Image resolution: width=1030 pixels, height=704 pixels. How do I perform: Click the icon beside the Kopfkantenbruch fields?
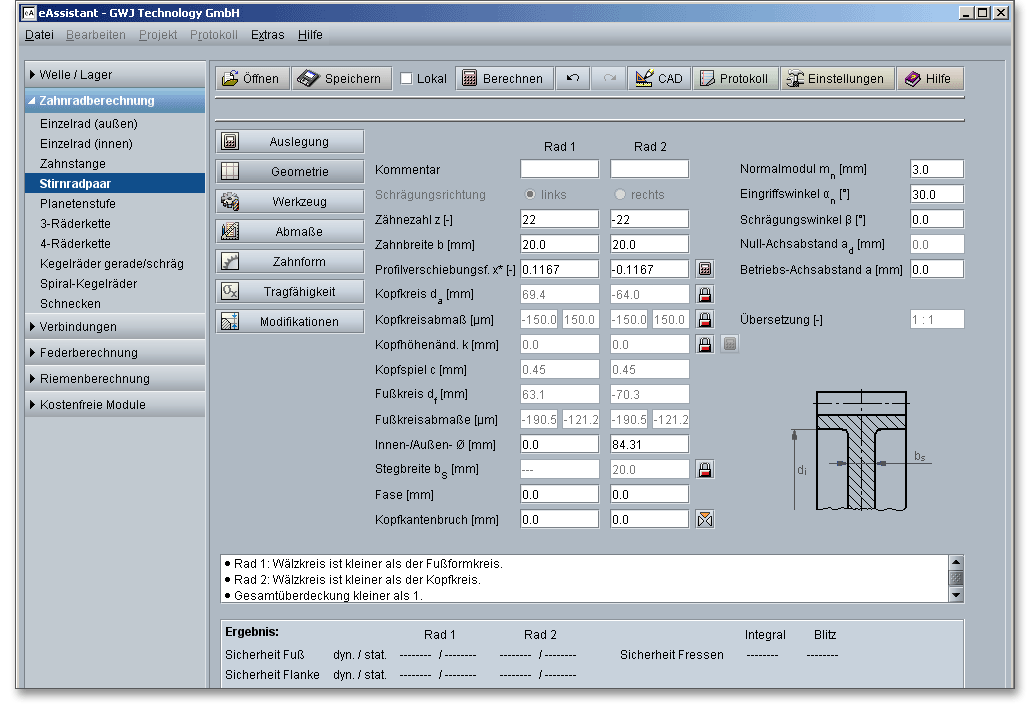coord(705,519)
